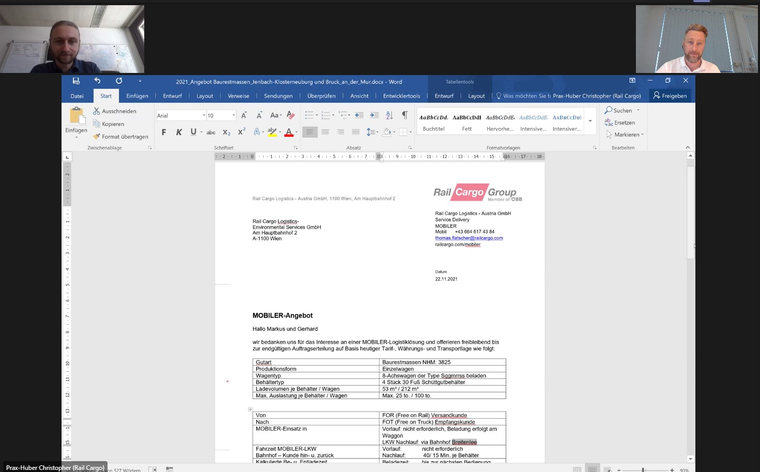The image size is (760, 472).
Task: Click the Prax-Huber Christopher account name
Action: (x=597, y=96)
